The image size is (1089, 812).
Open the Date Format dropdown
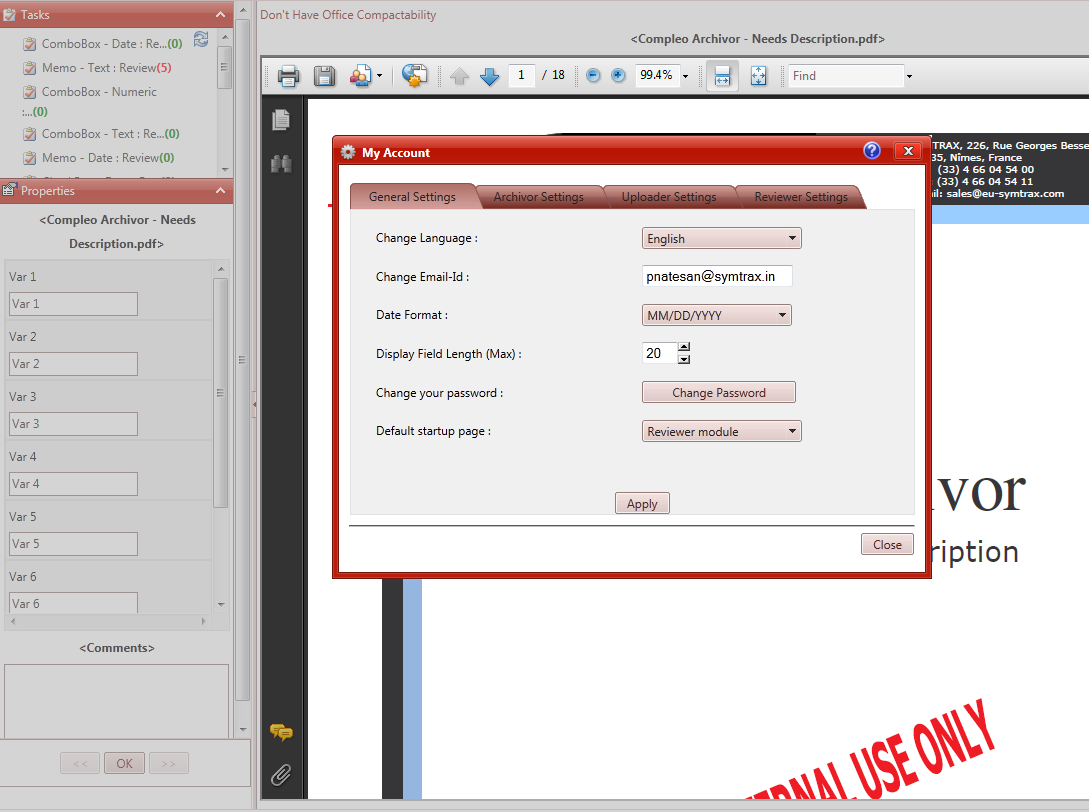click(717, 315)
